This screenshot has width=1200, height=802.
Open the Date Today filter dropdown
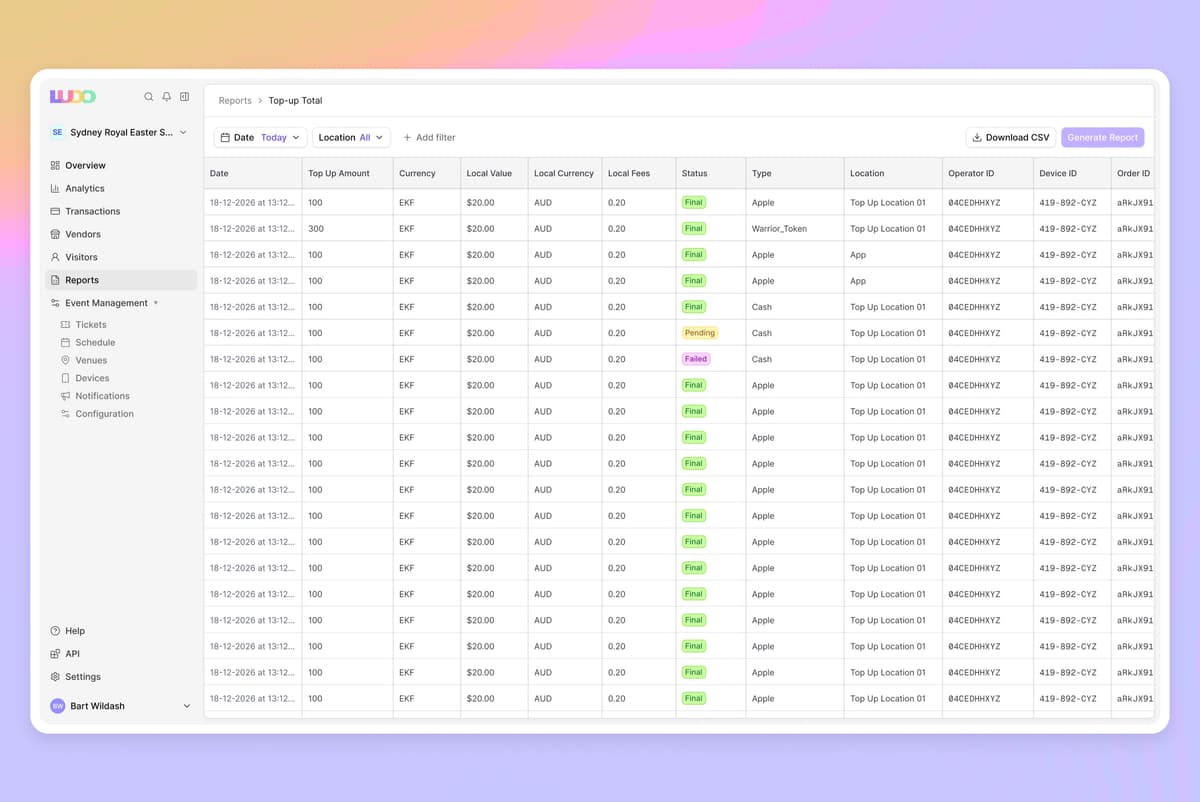pos(259,138)
